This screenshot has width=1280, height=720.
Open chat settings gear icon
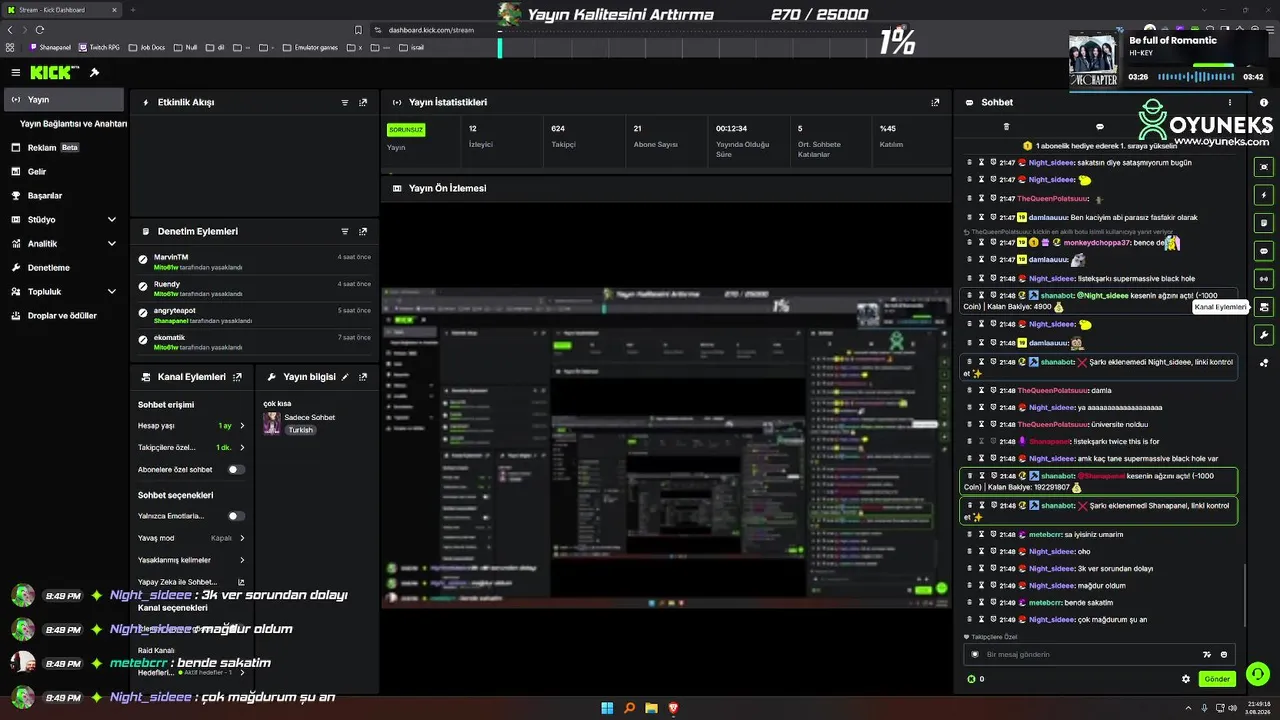coord(1186,679)
